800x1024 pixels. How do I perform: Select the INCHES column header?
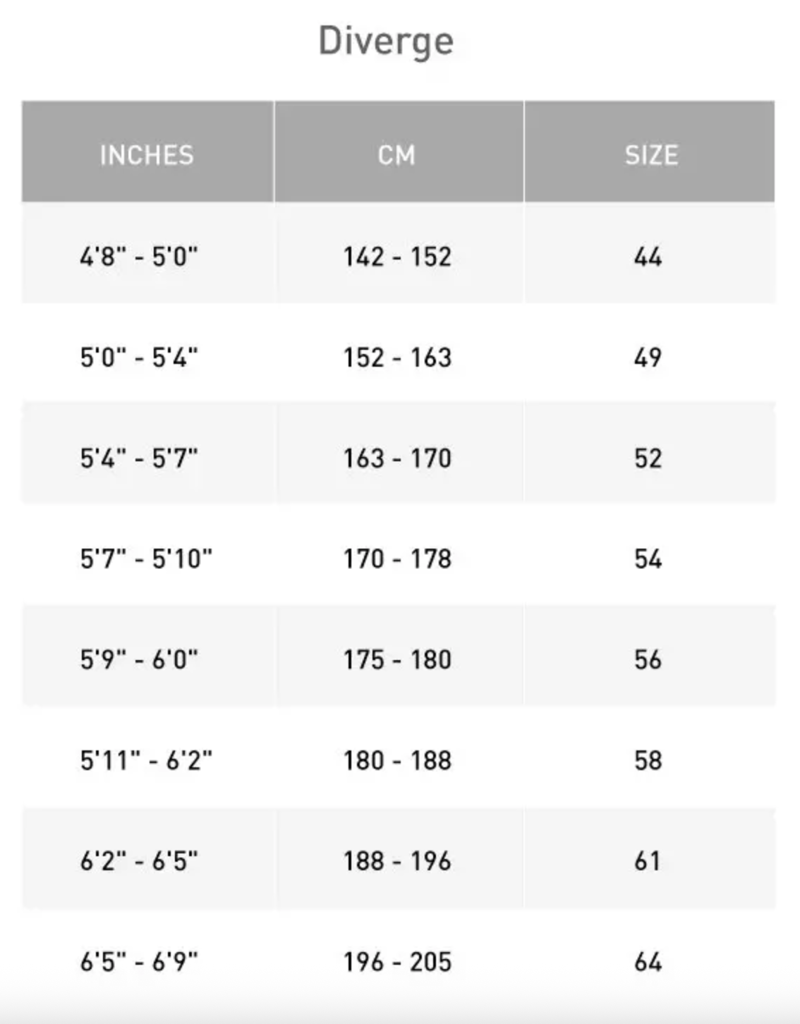(147, 155)
